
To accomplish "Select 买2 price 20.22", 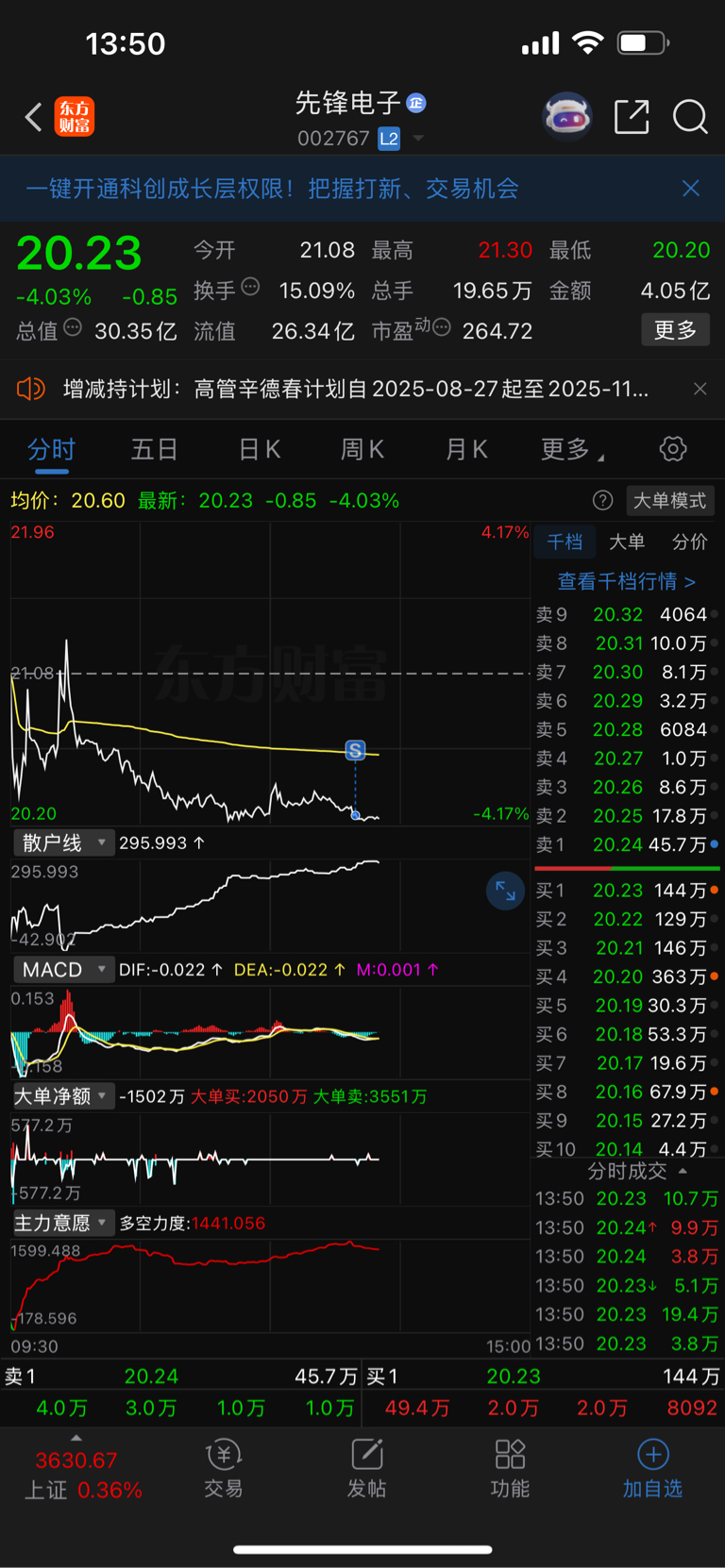I will point(618,919).
